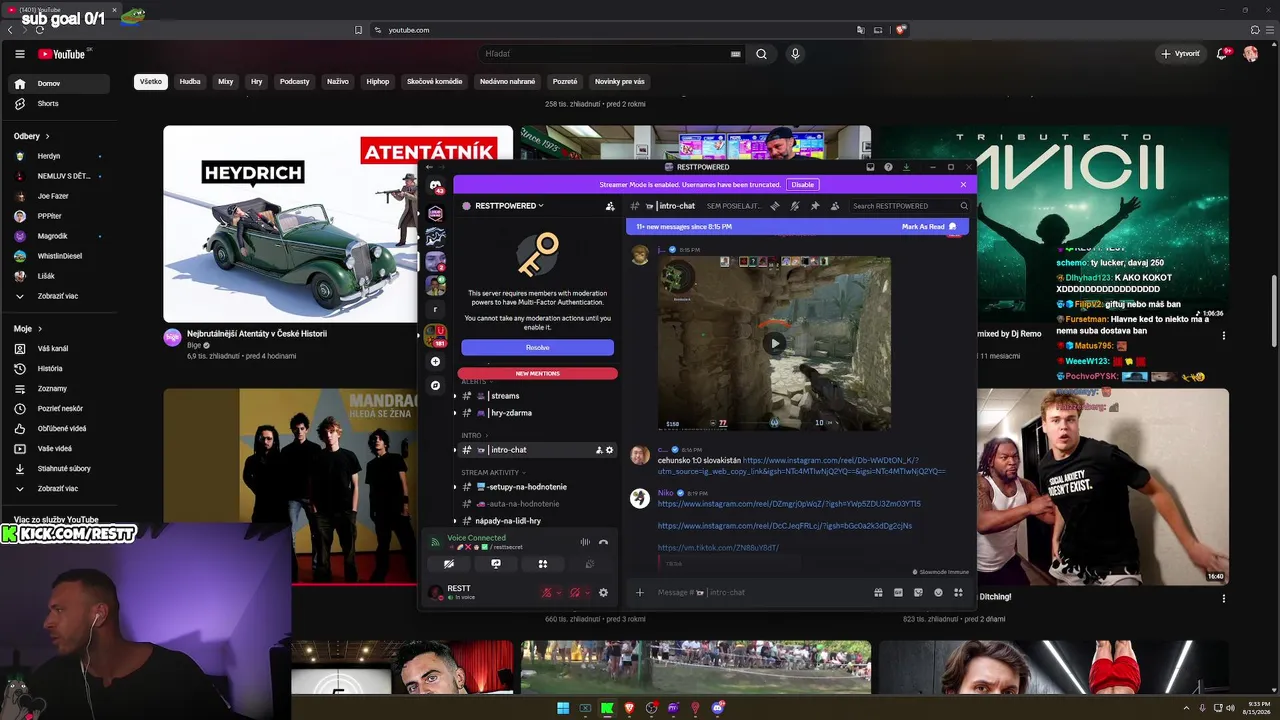Click Mark As Read in Discord
1280x720 pixels.
coord(929,227)
